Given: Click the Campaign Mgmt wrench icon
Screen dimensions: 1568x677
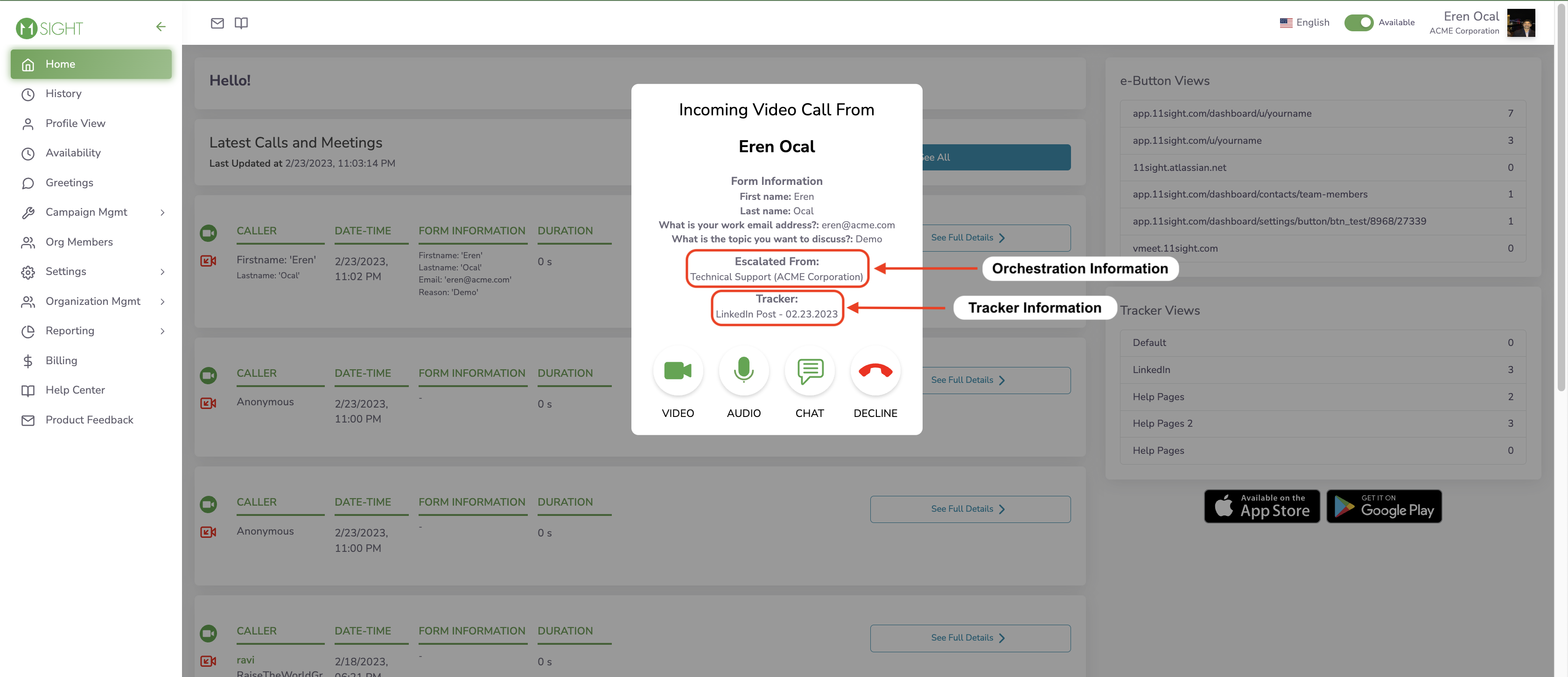Looking at the screenshot, I should coord(28,212).
